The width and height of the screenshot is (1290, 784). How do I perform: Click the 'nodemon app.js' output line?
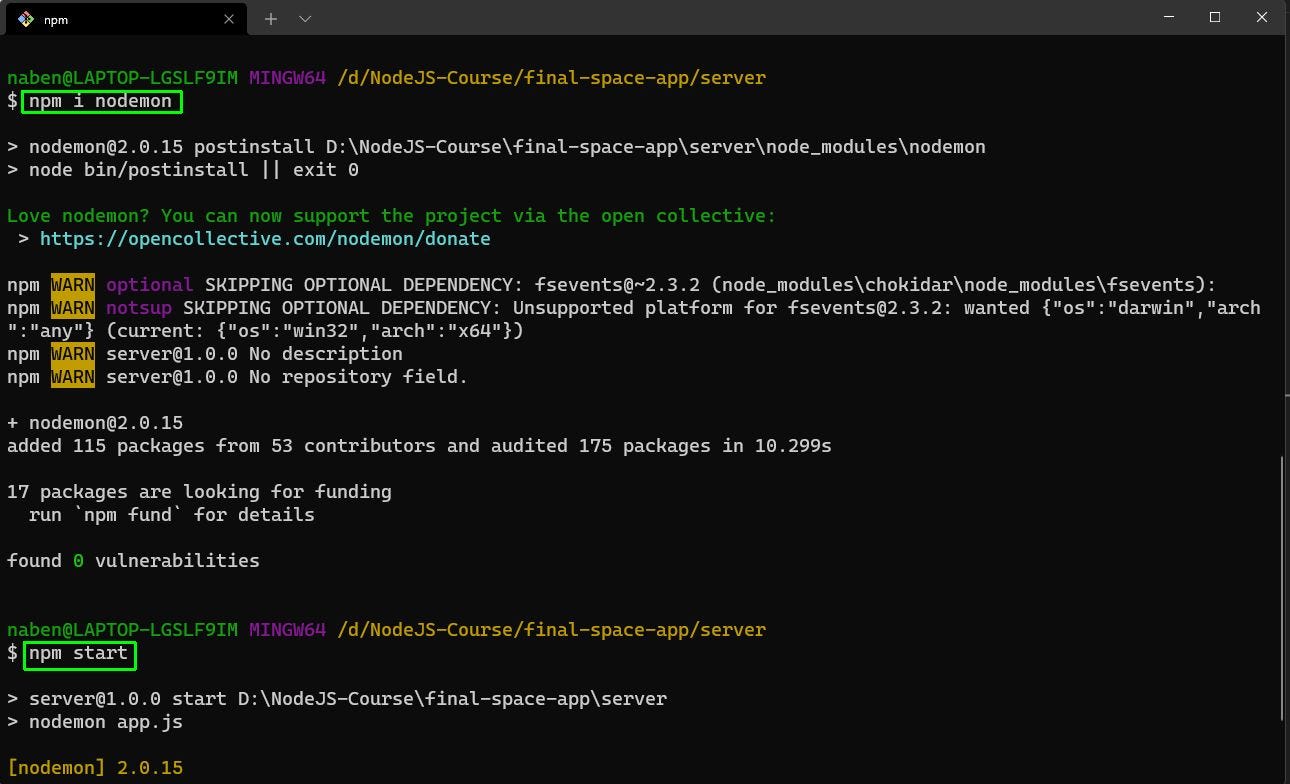pyautogui.click(x=95, y=722)
